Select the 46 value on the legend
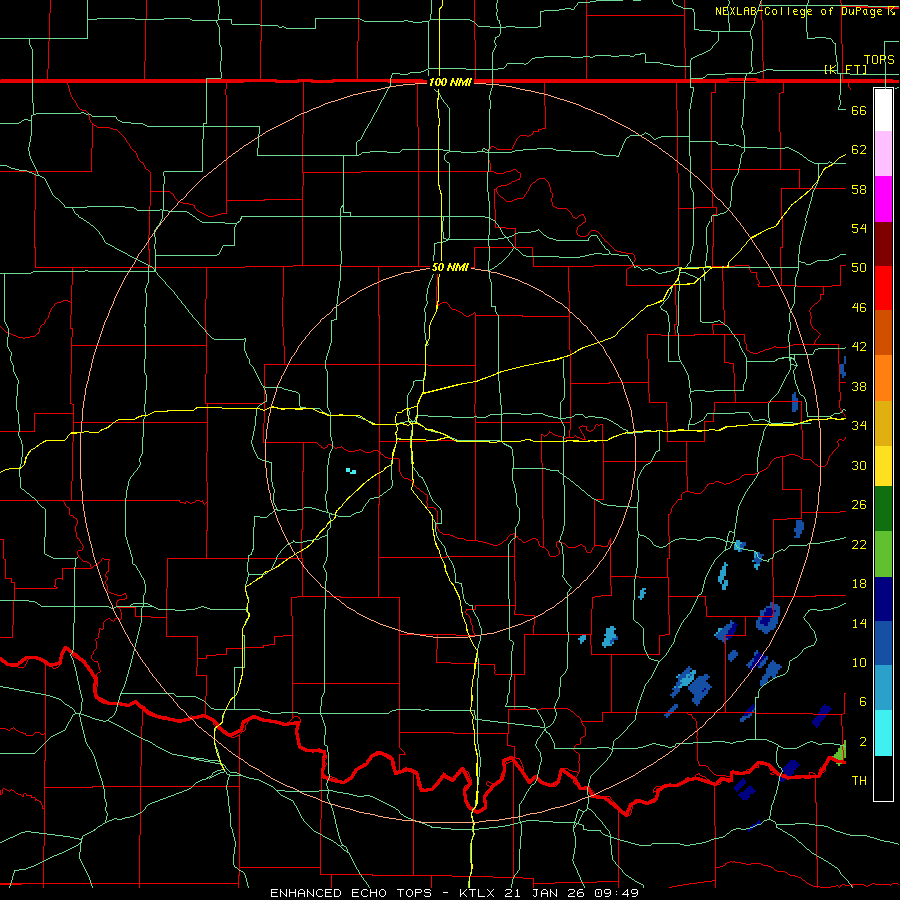900x900 pixels. [x=859, y=308]
